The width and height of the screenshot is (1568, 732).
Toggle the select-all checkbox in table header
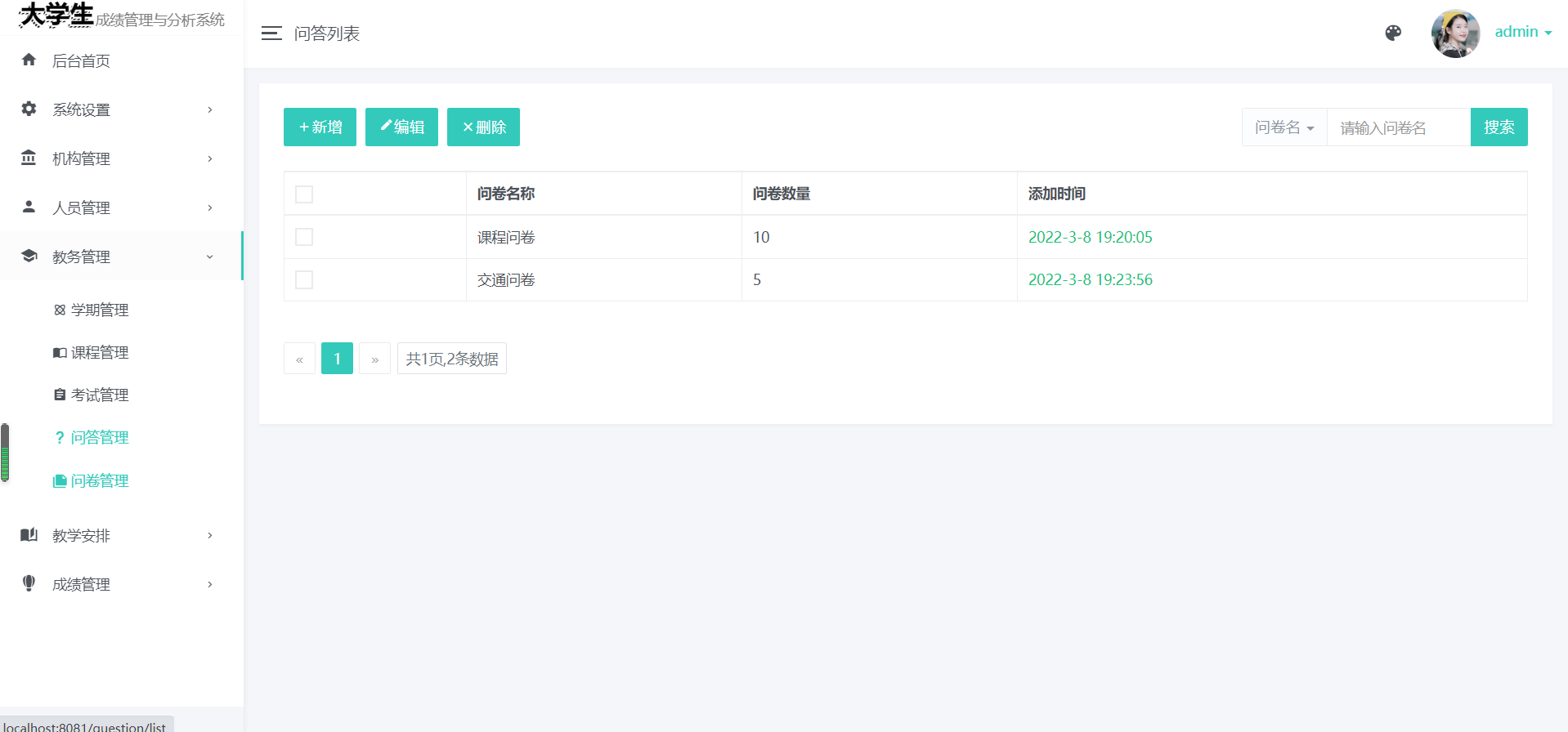pyautogui.click(x=304, y=194)
